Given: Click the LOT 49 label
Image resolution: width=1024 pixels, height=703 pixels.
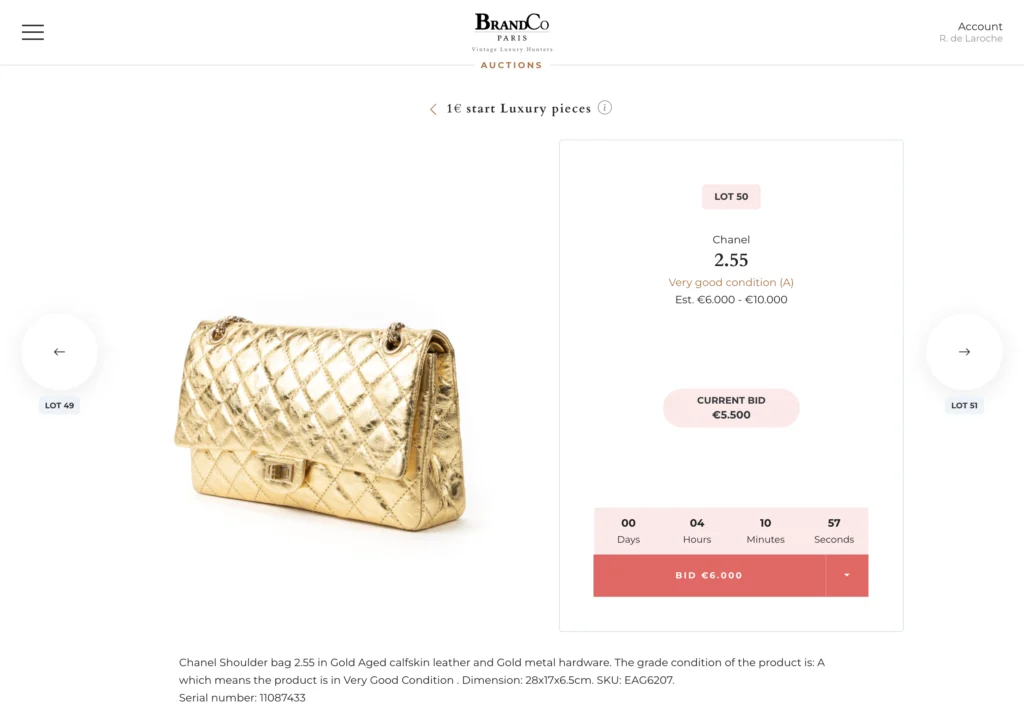Looking at the screenshot, I should click(x=59, y=406).
